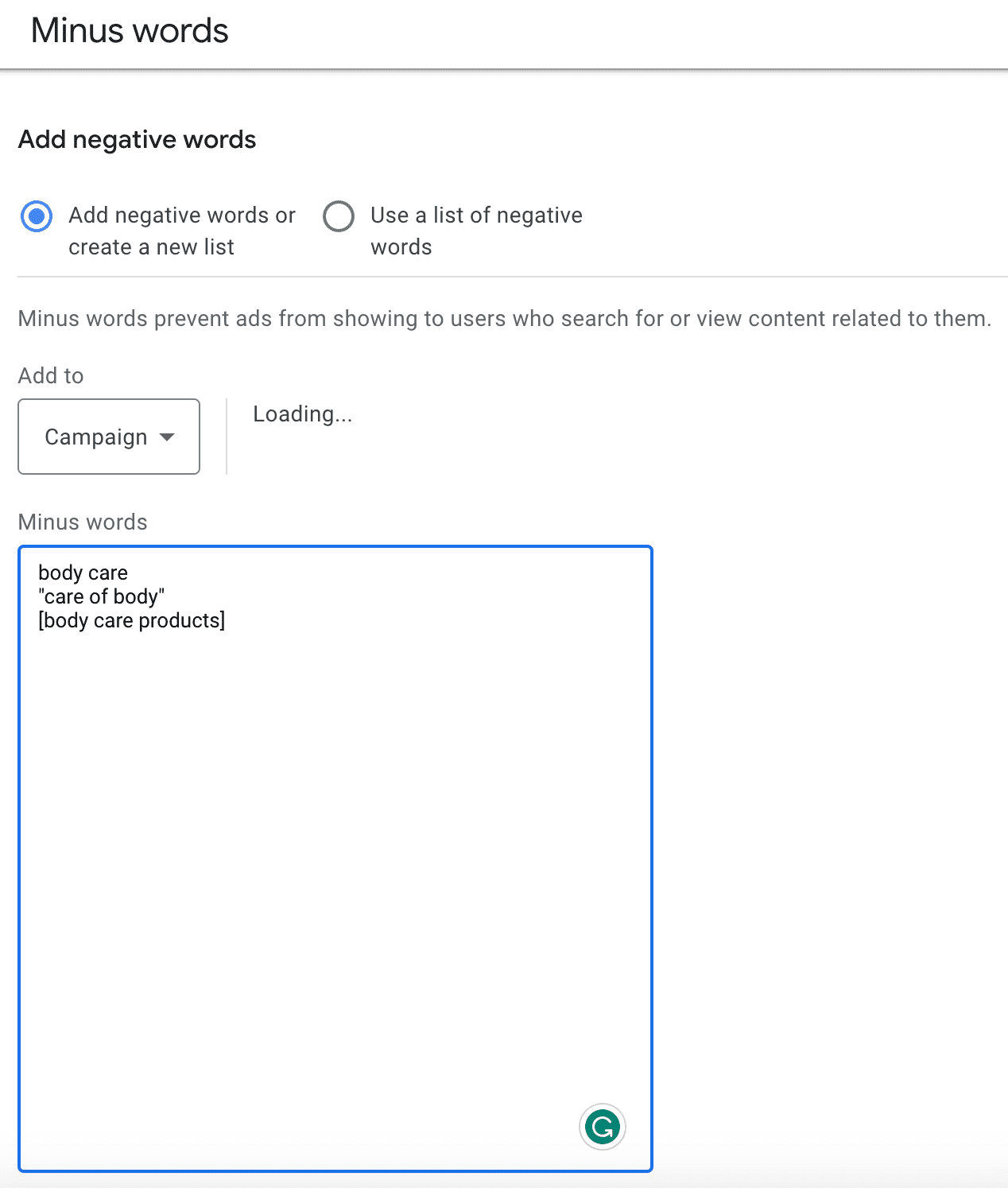Click the quoted phrase "care of body"
Image resolution: width=1008 pixels, height=1188 pixels.
[x=102, y=596]
